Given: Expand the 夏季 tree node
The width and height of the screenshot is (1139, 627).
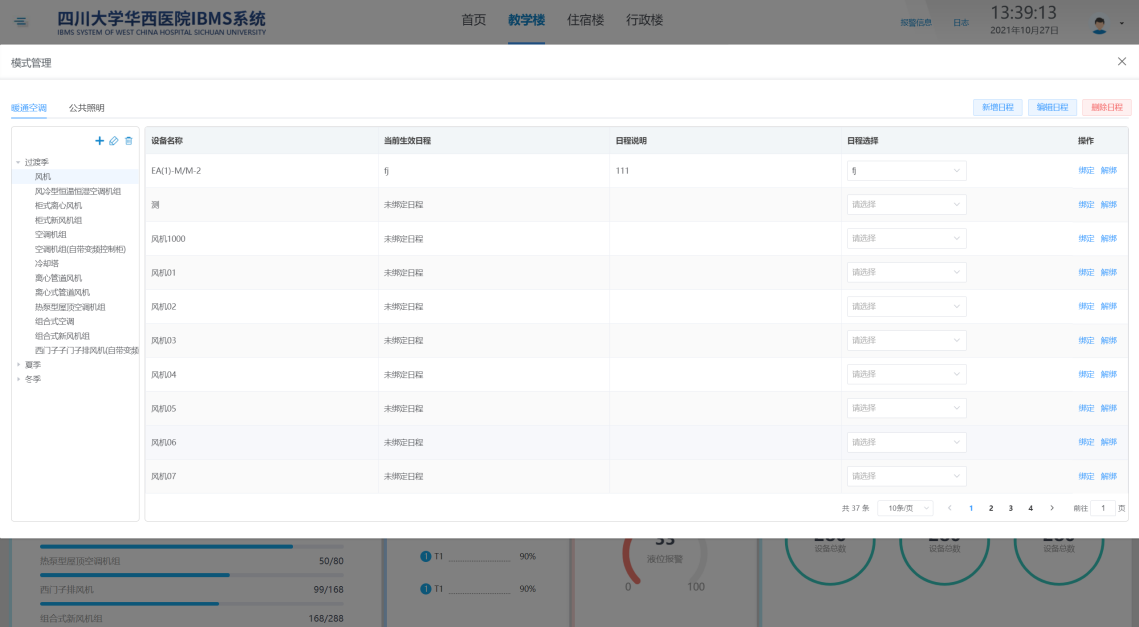Looking at the screenshot, I should 18,365.
